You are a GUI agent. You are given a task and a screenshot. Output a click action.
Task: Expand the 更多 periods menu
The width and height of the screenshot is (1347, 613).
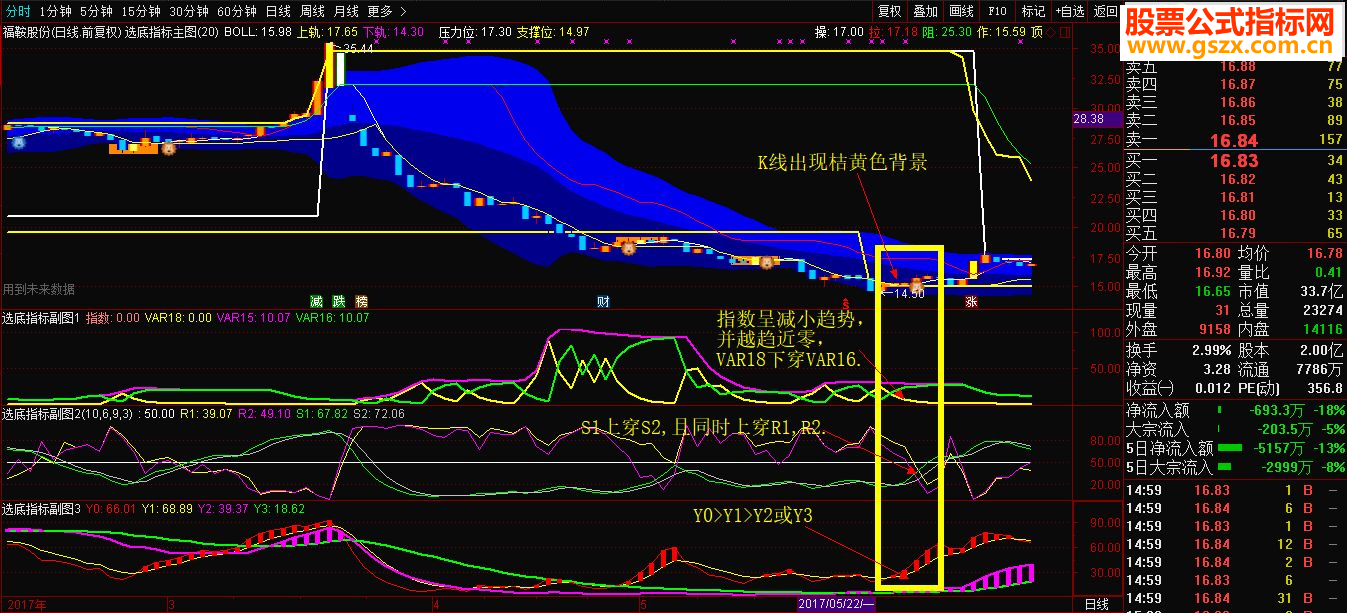(386, 11)
